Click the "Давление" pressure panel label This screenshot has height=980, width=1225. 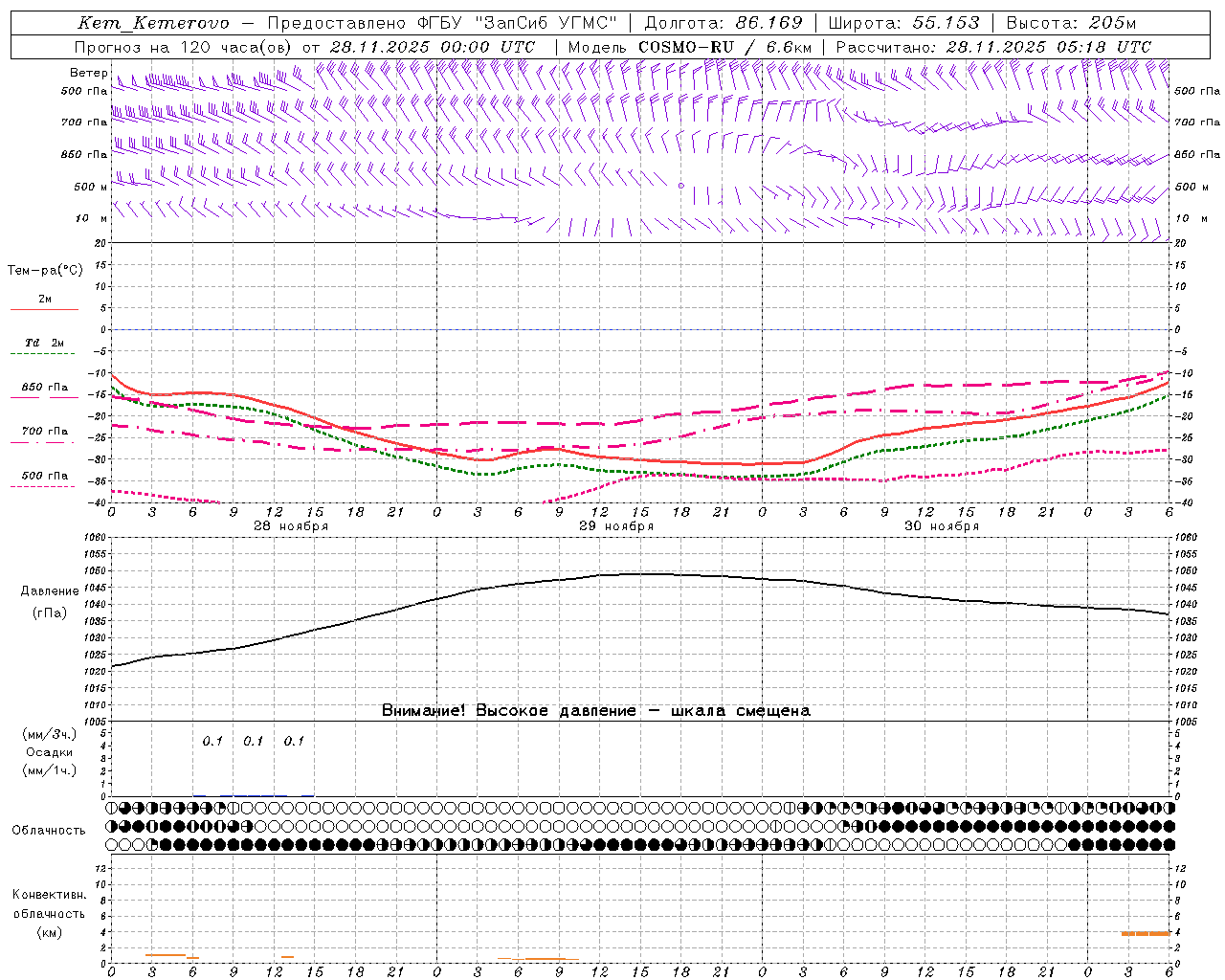click(x=50, y=591)
